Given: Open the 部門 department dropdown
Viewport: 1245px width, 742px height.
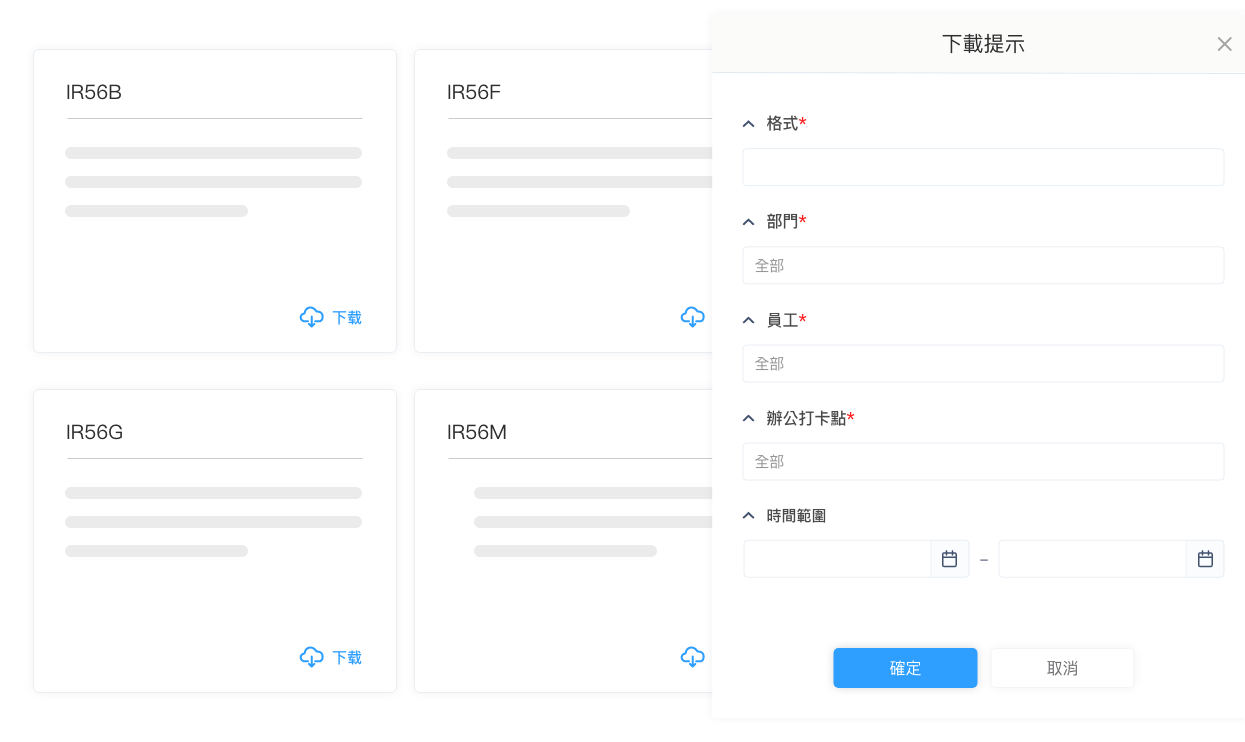Looking at the screenshot, I should 982,265.
